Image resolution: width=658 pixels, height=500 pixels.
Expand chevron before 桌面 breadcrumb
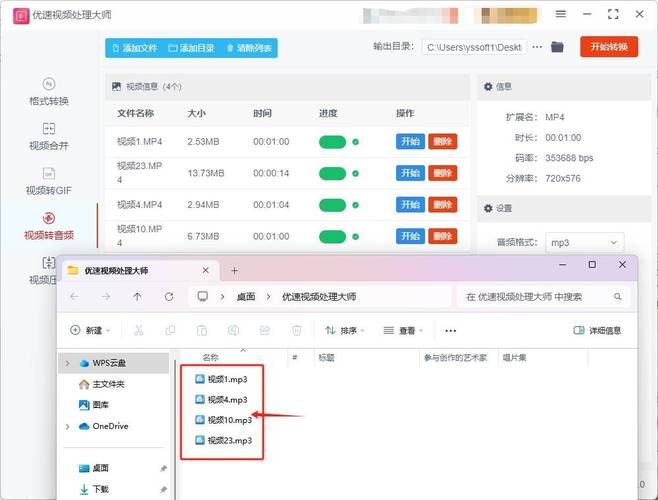point(222,297)
